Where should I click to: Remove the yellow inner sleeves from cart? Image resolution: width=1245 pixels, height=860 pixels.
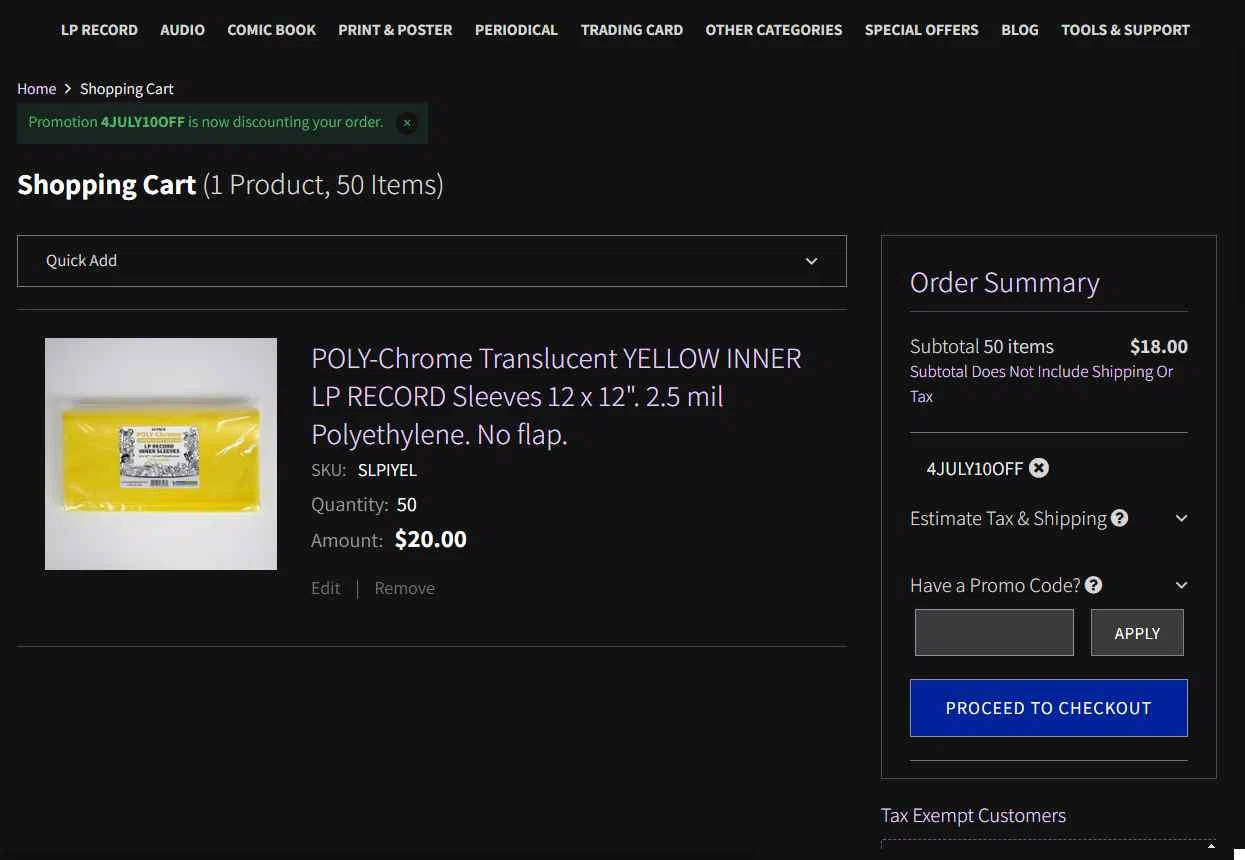[x=404, y=588]
